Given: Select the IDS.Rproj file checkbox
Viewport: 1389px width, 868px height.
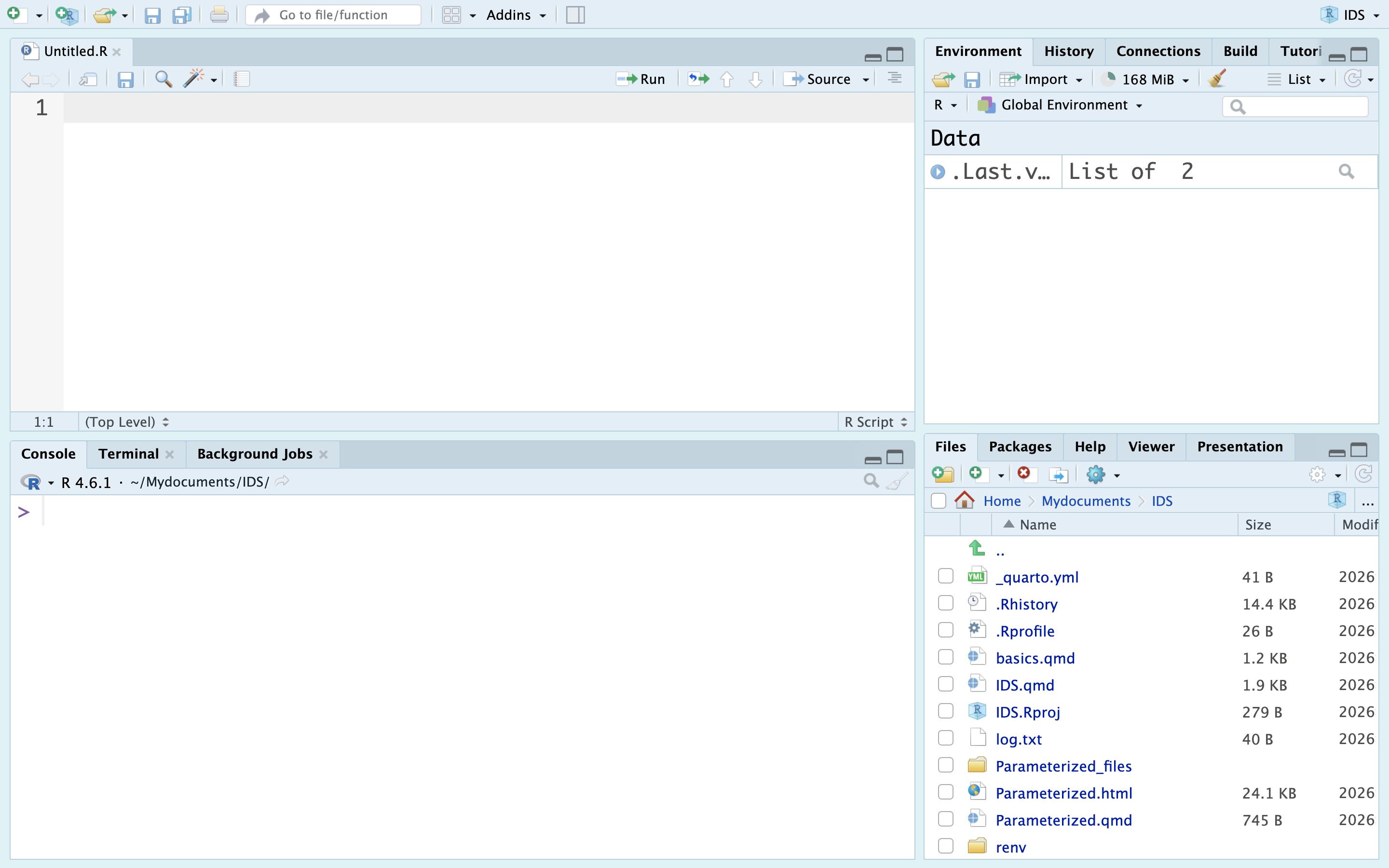Looking at the screenshot, I should (945, 711).
